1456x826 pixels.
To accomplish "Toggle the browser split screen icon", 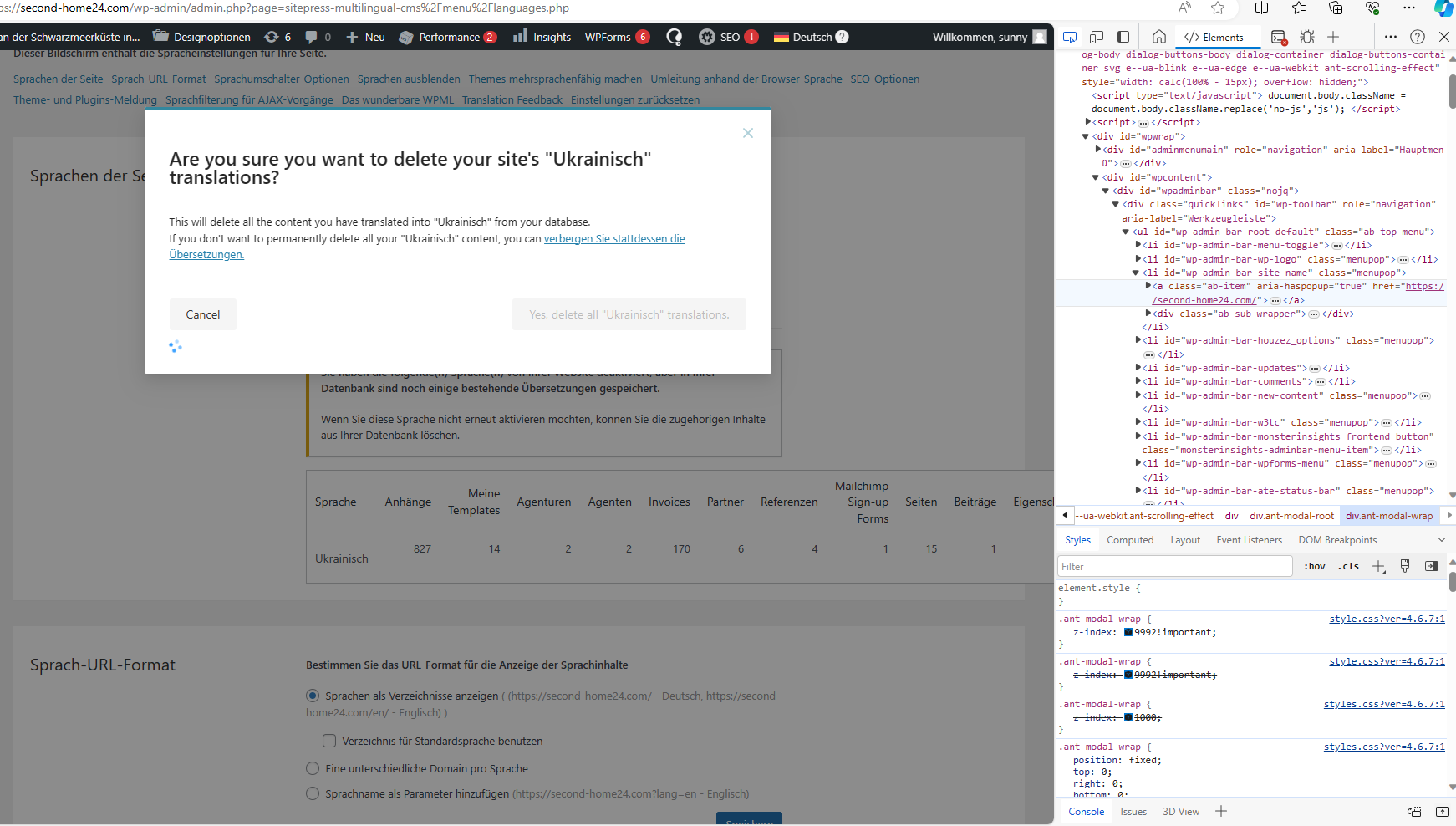I will pos(1262,8).
